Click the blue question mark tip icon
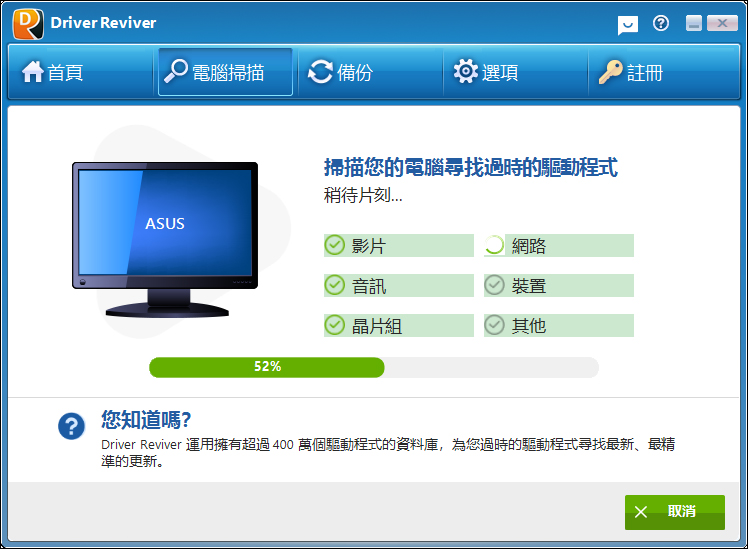The image size is (748, 549). 72,426
